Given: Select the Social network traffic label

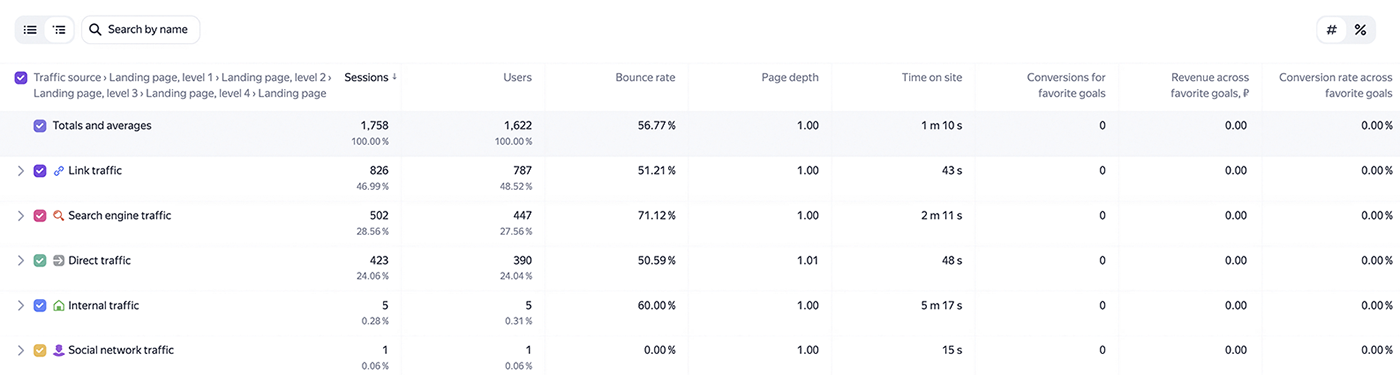Looking at the screenshot, I should [x=121, y=351].
